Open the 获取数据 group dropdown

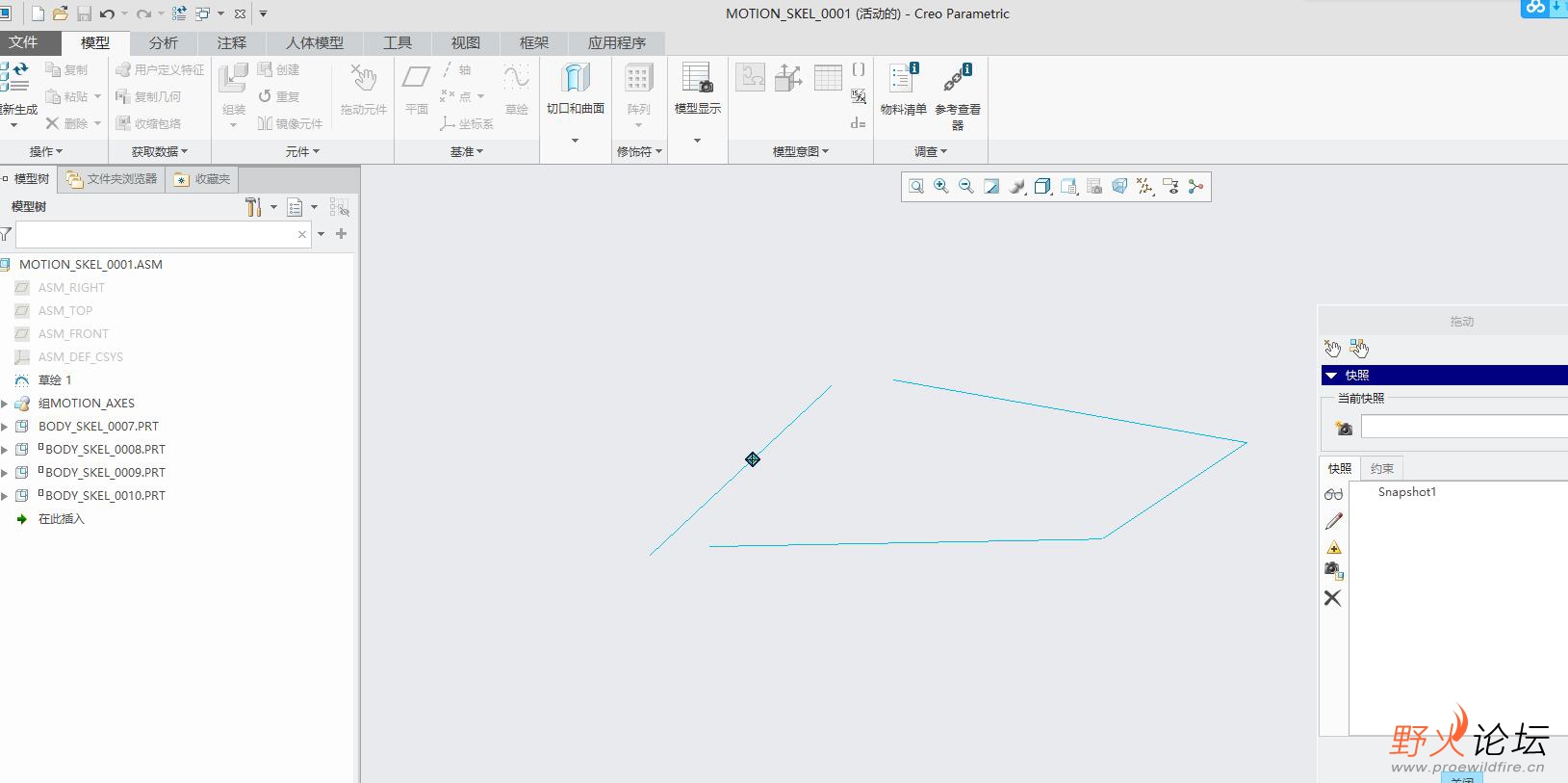(160, 151)
